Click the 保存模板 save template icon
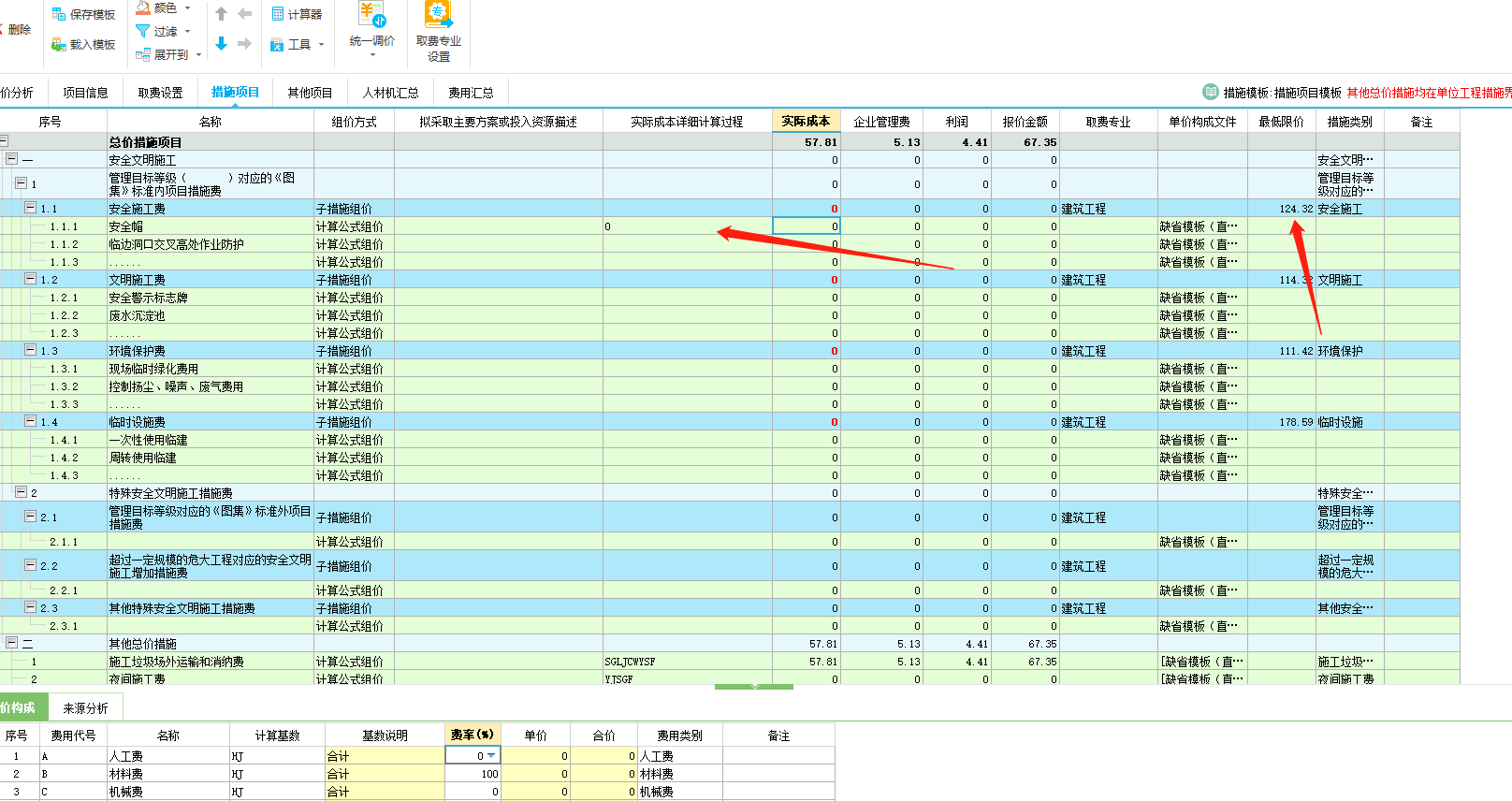Image resolution: width=1512 pixels, height=801 pixels. pyautogui.click(x=59, y=14)
